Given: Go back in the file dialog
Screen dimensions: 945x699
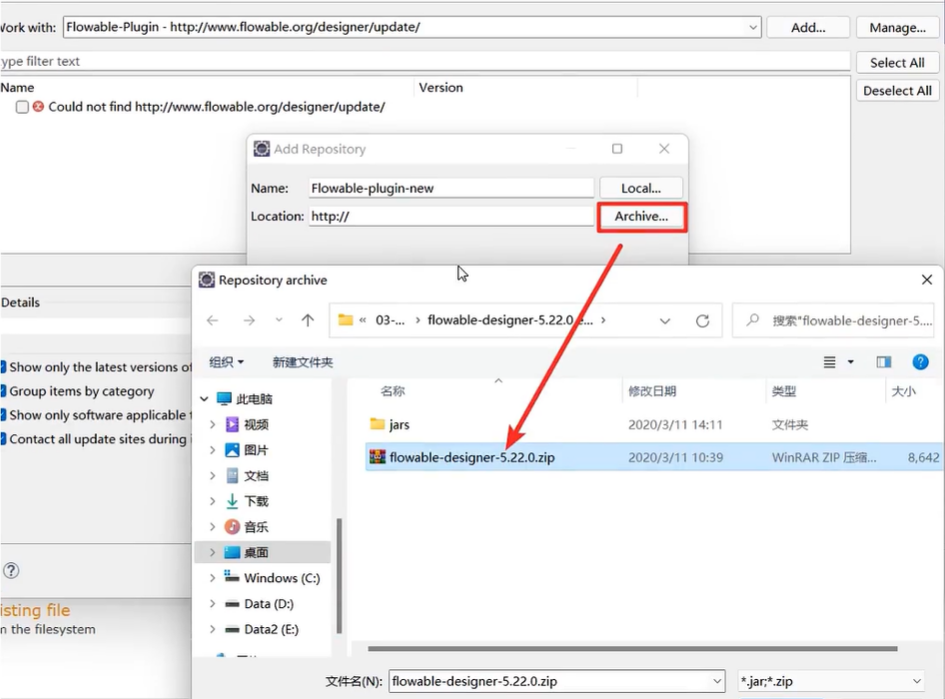Looking at the screenshot, I should (213, 321).
